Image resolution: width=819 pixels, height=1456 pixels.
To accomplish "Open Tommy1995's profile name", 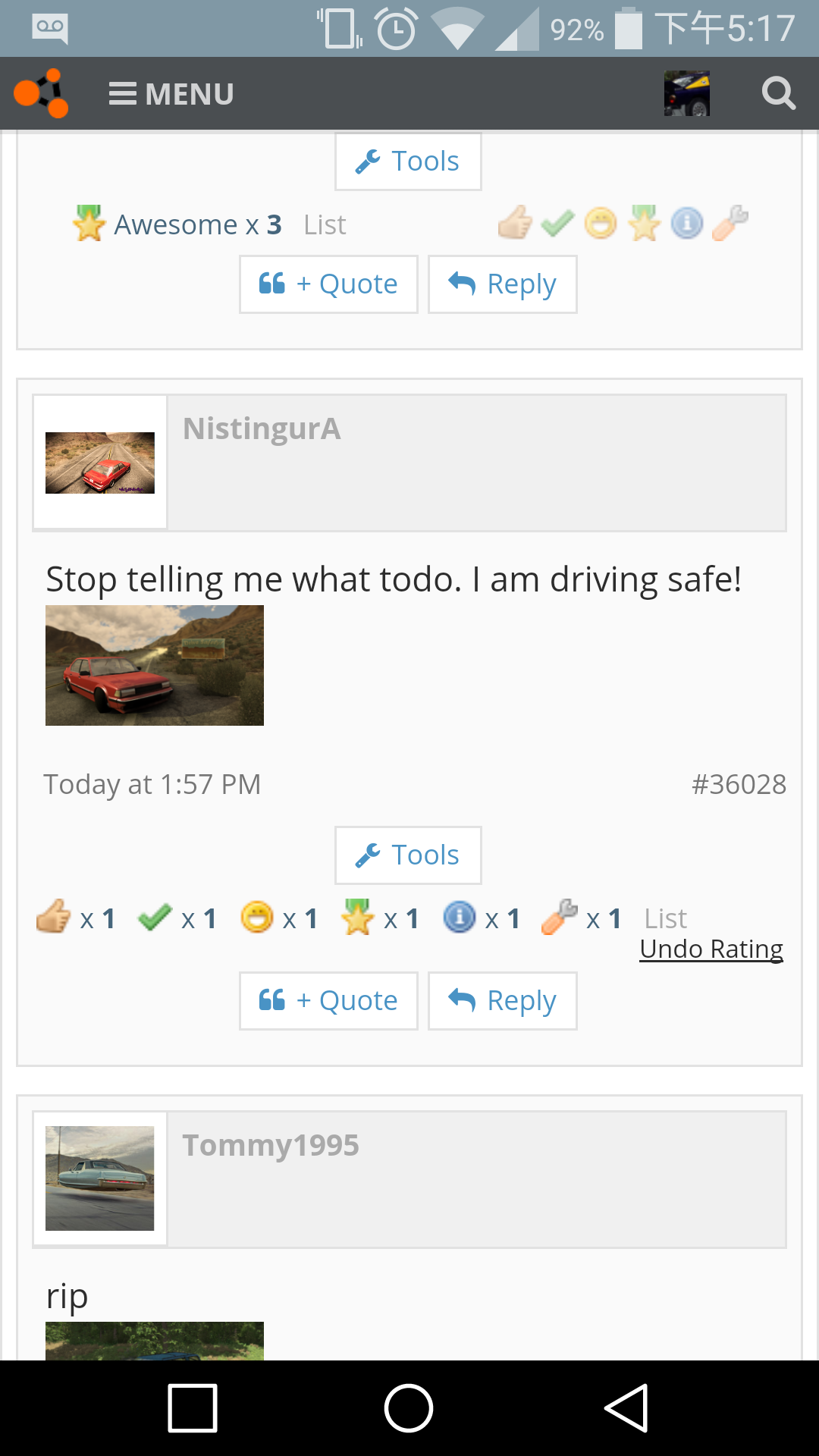I will coord(271,1145).
